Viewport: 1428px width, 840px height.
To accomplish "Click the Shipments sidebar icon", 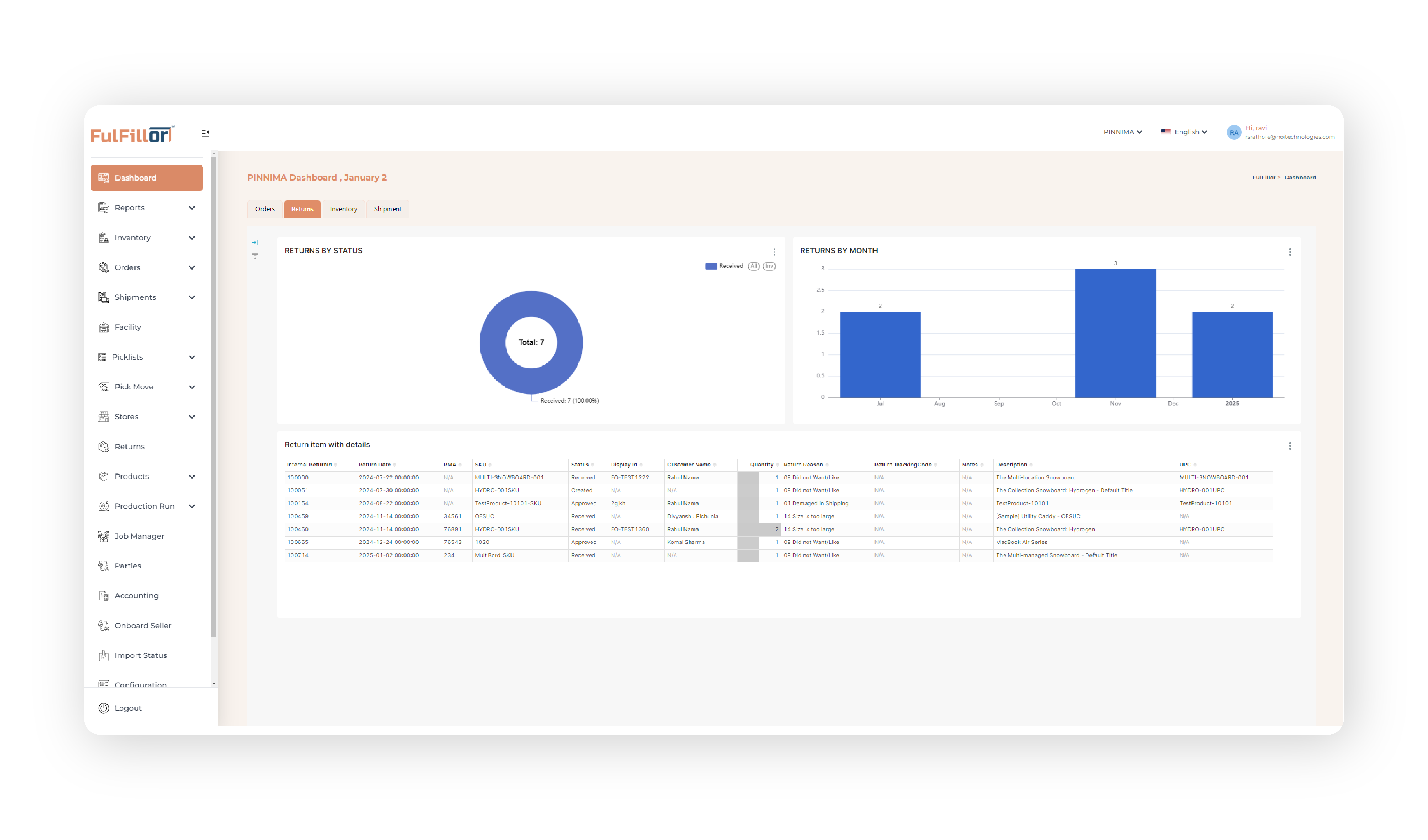I will coord(103,298).
